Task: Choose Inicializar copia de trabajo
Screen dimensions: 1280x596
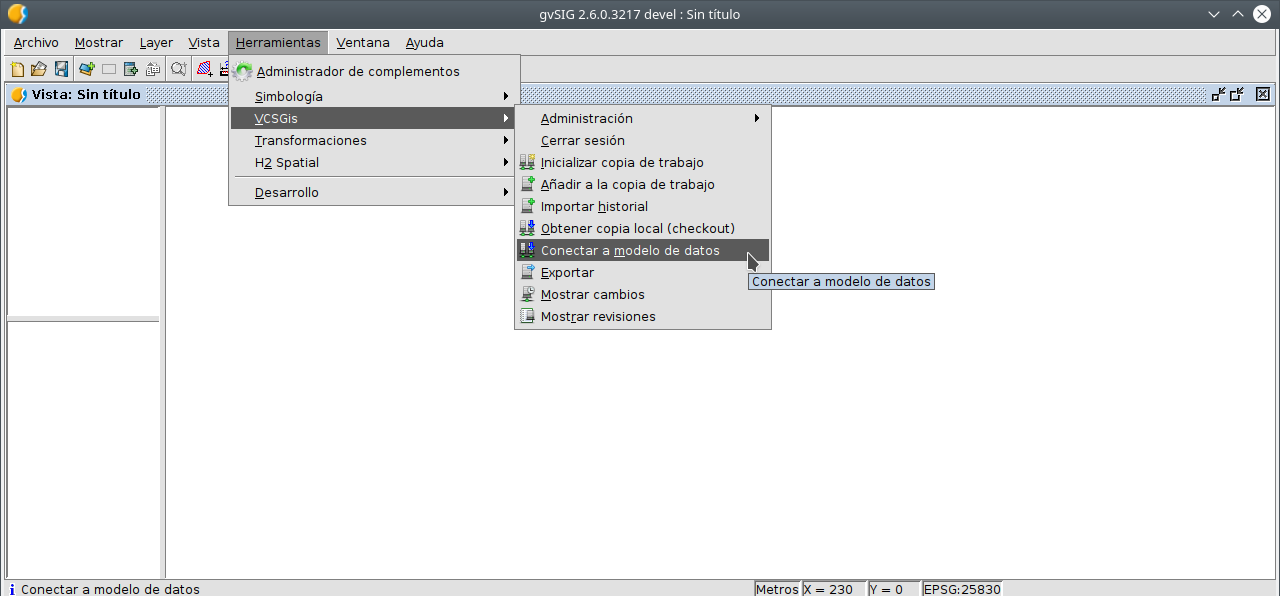Action: click(x=643, y=162)
